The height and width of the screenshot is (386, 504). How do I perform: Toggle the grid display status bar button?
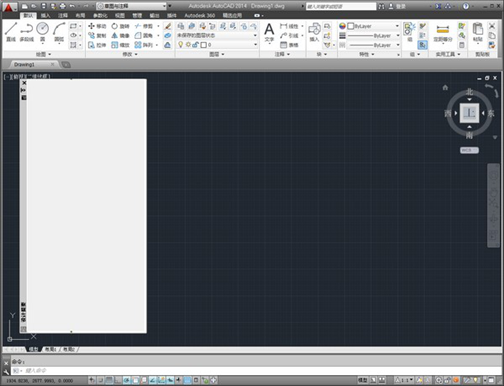[109, 380]
